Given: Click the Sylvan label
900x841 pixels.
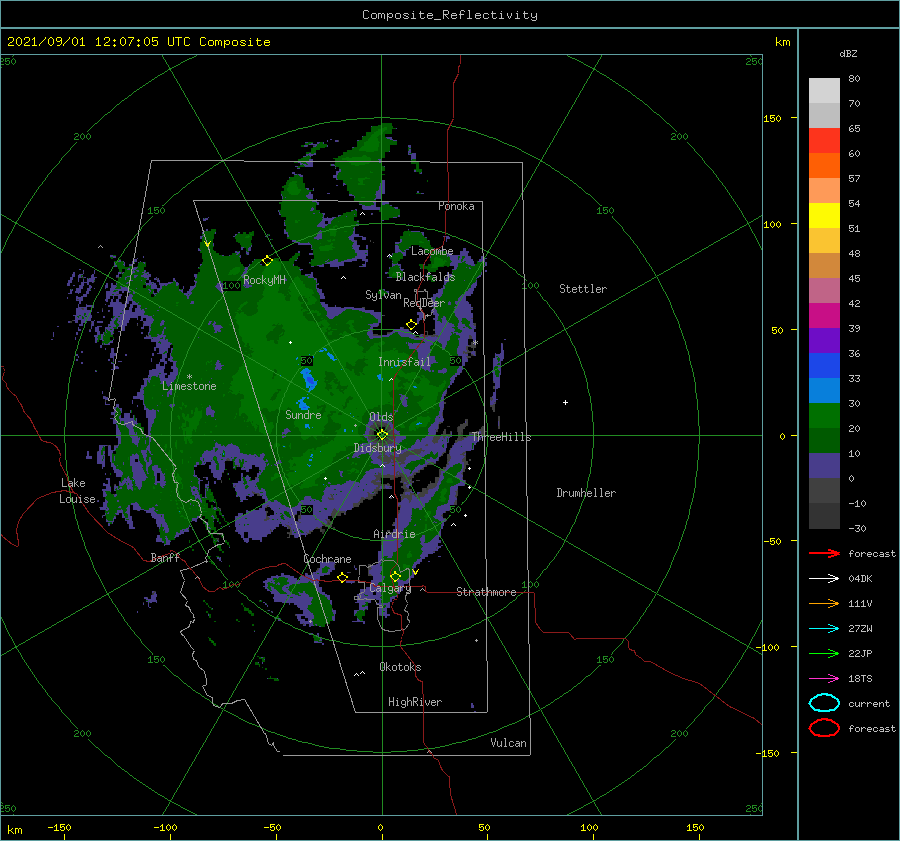Looking at the screenshot, I should coord(383,295).
